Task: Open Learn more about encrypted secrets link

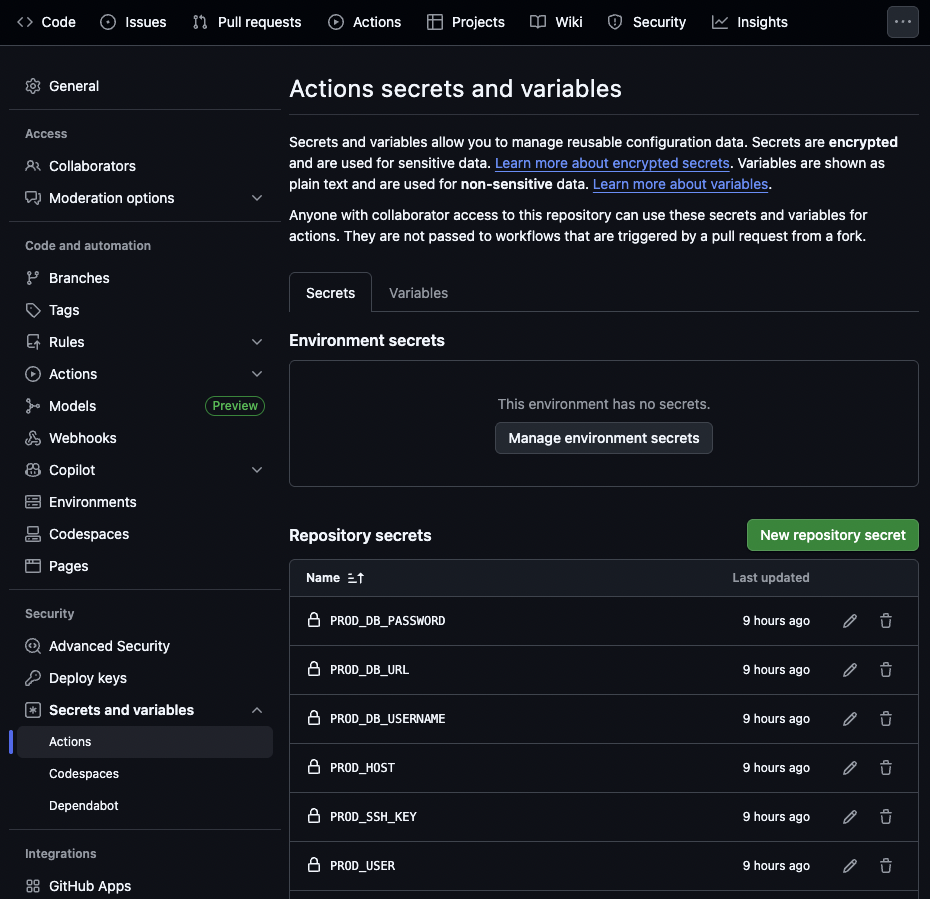Action: pyautogui.click(x=612, y=163)
